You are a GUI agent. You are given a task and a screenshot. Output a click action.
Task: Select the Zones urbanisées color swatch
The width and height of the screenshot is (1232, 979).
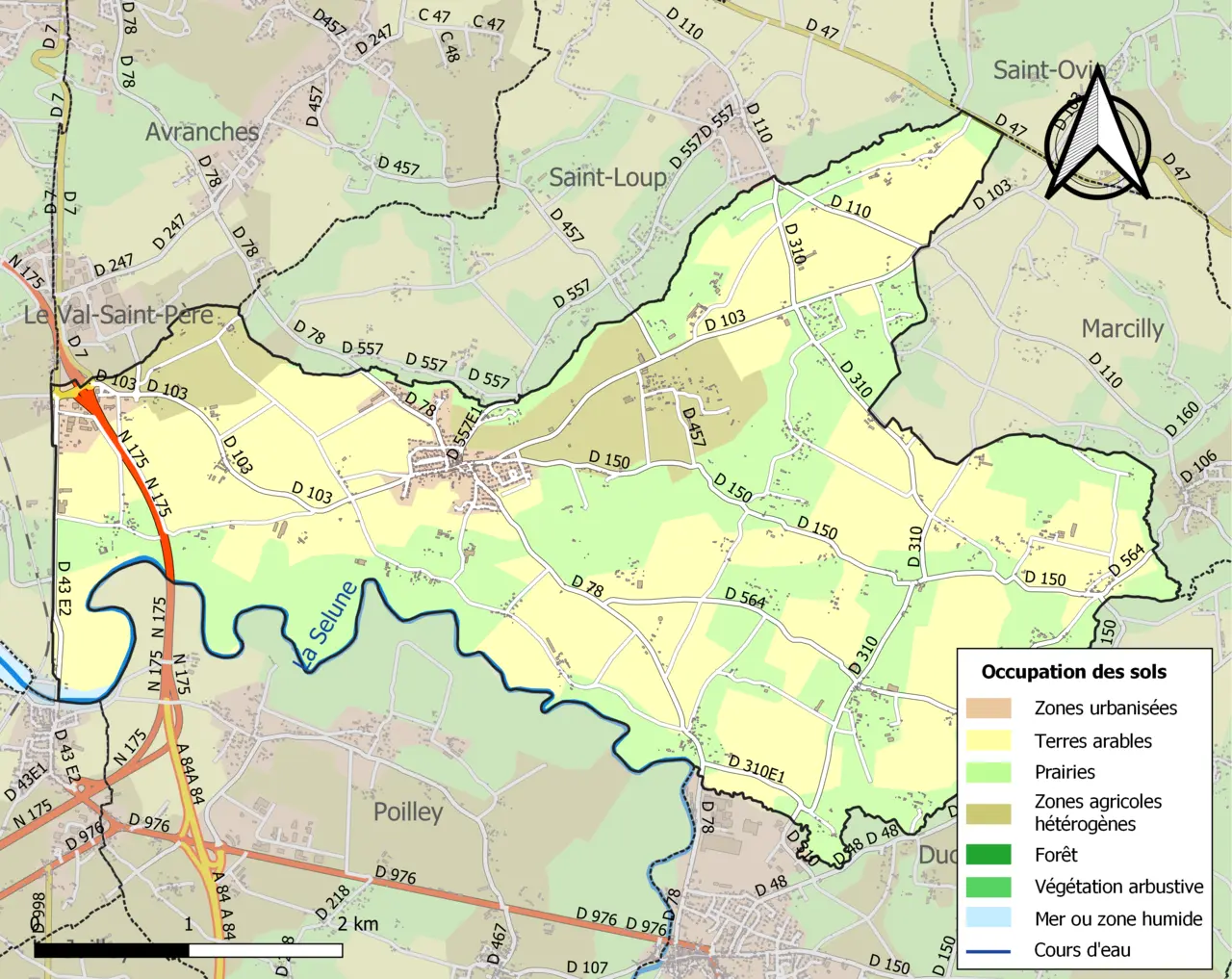tap(988, 708)
